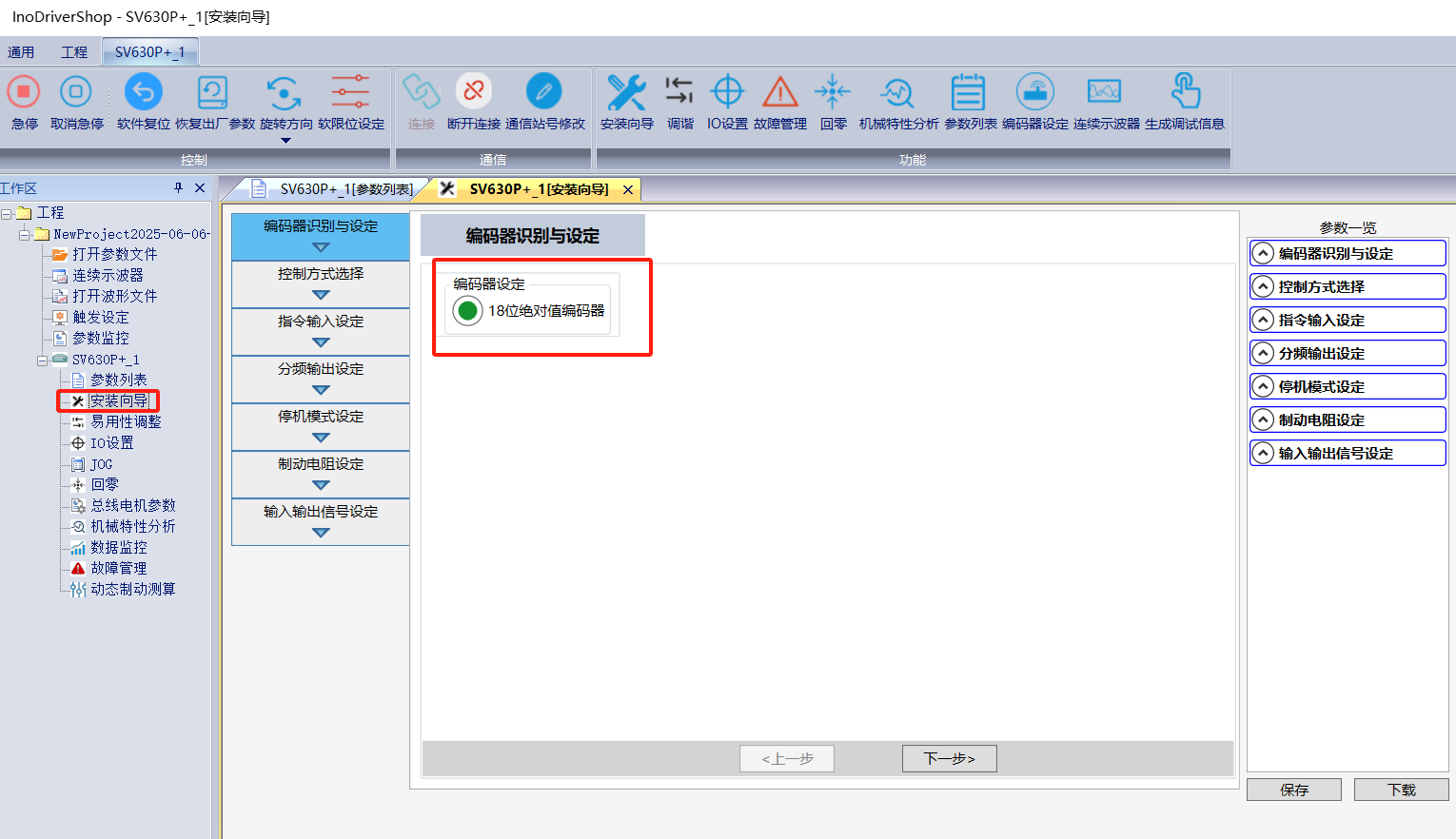
Task: Collapse the SV630P+_1 tree node
Action: 42,361
